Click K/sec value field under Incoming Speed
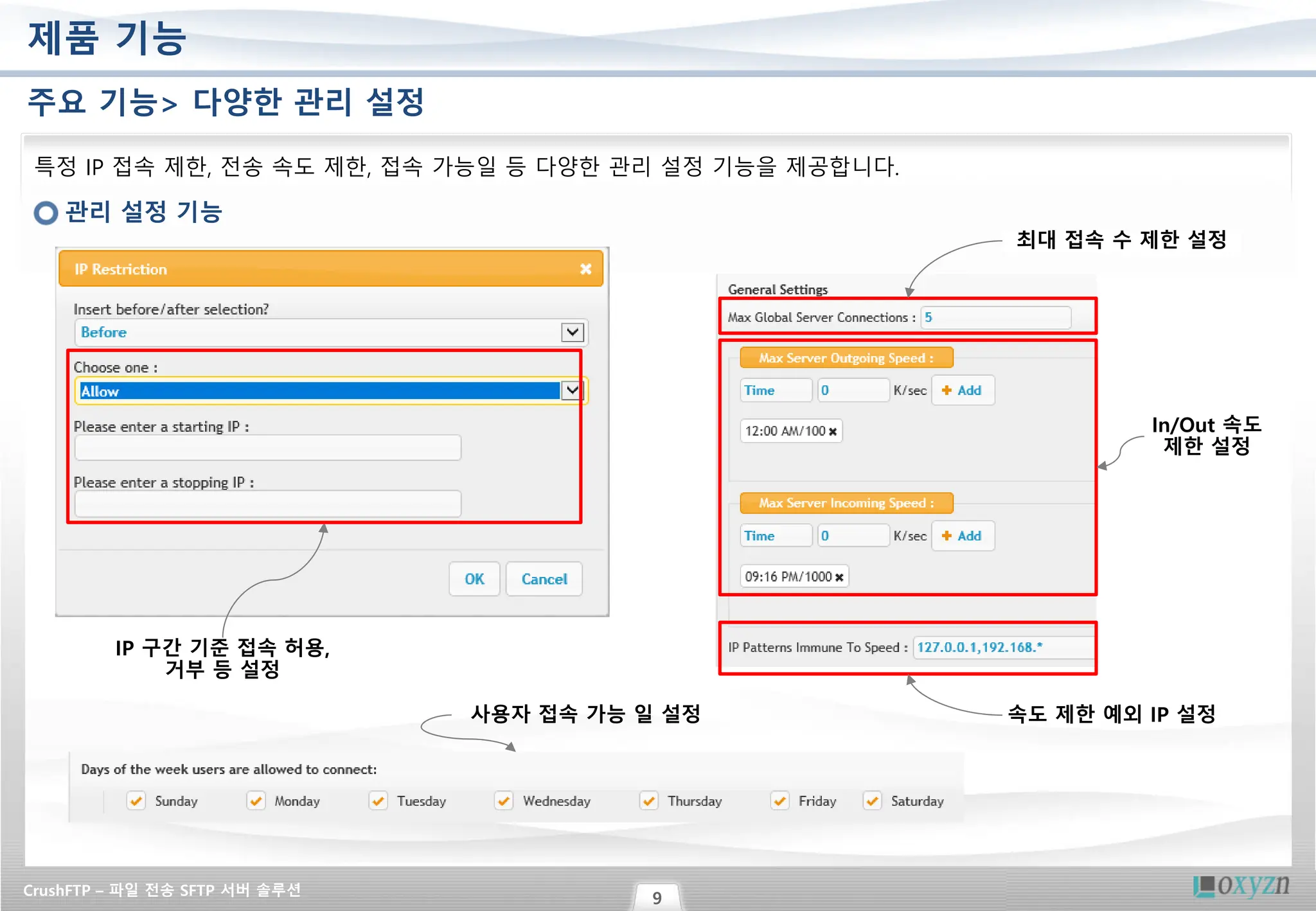Screen dimensions: 1316x911 click(853, 535)
